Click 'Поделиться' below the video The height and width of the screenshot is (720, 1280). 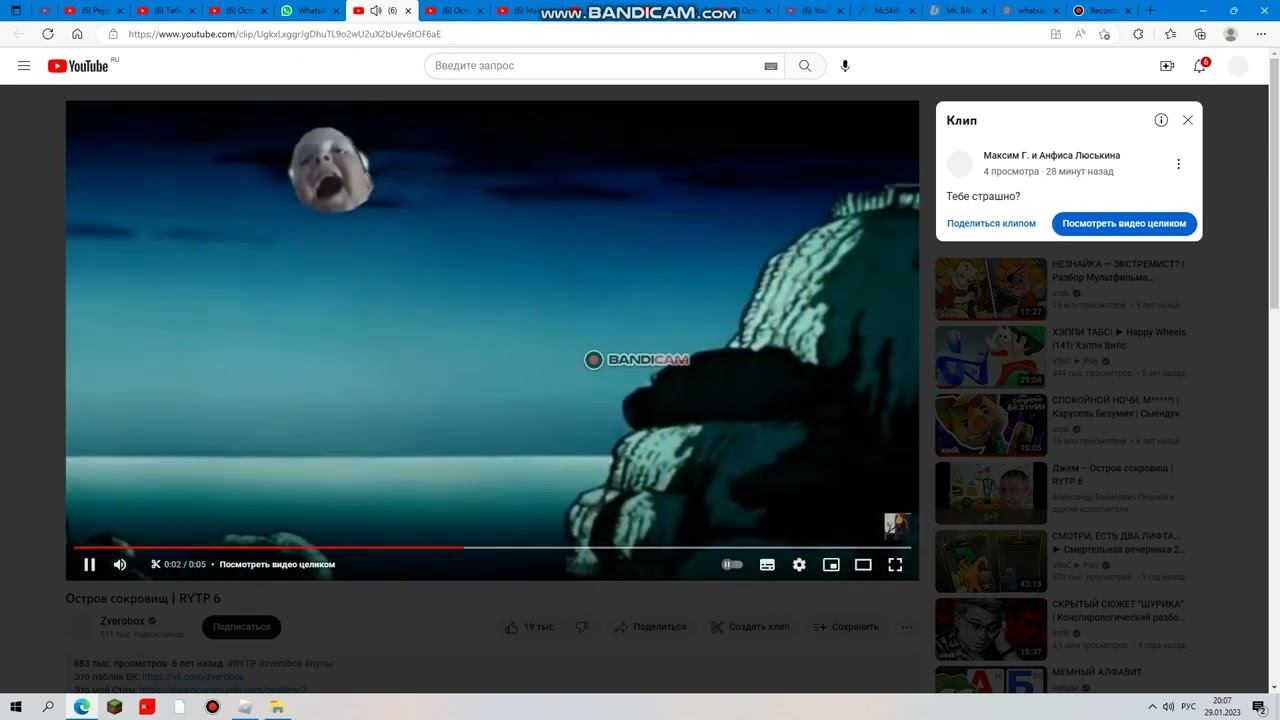tap(651, 627)
